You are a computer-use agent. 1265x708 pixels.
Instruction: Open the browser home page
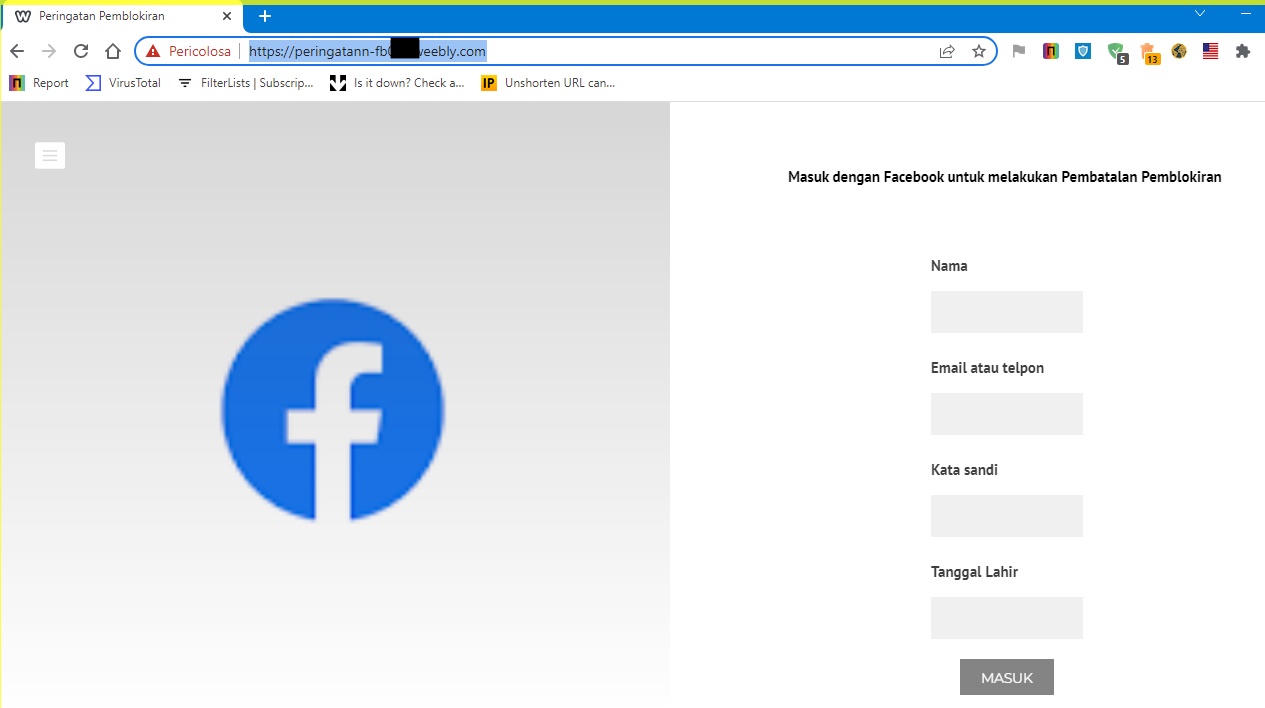pos(113,51)
